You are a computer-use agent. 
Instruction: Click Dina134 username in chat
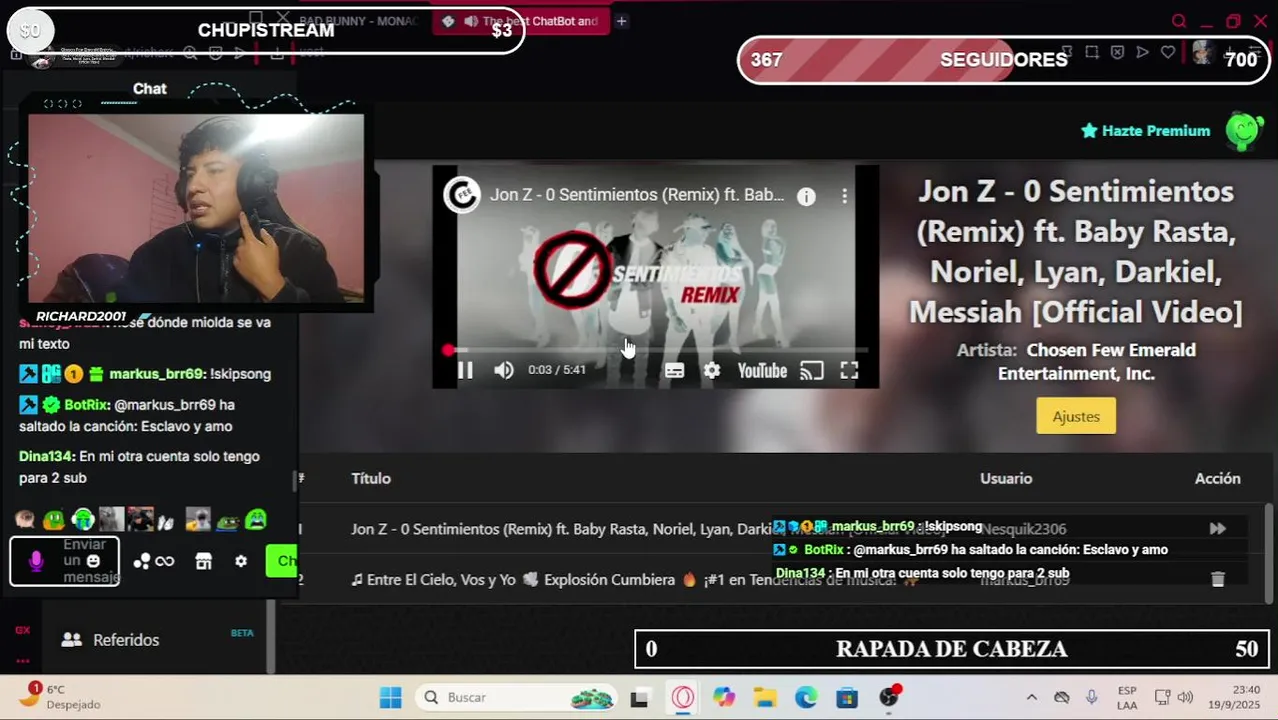click(x=46, y=457)
